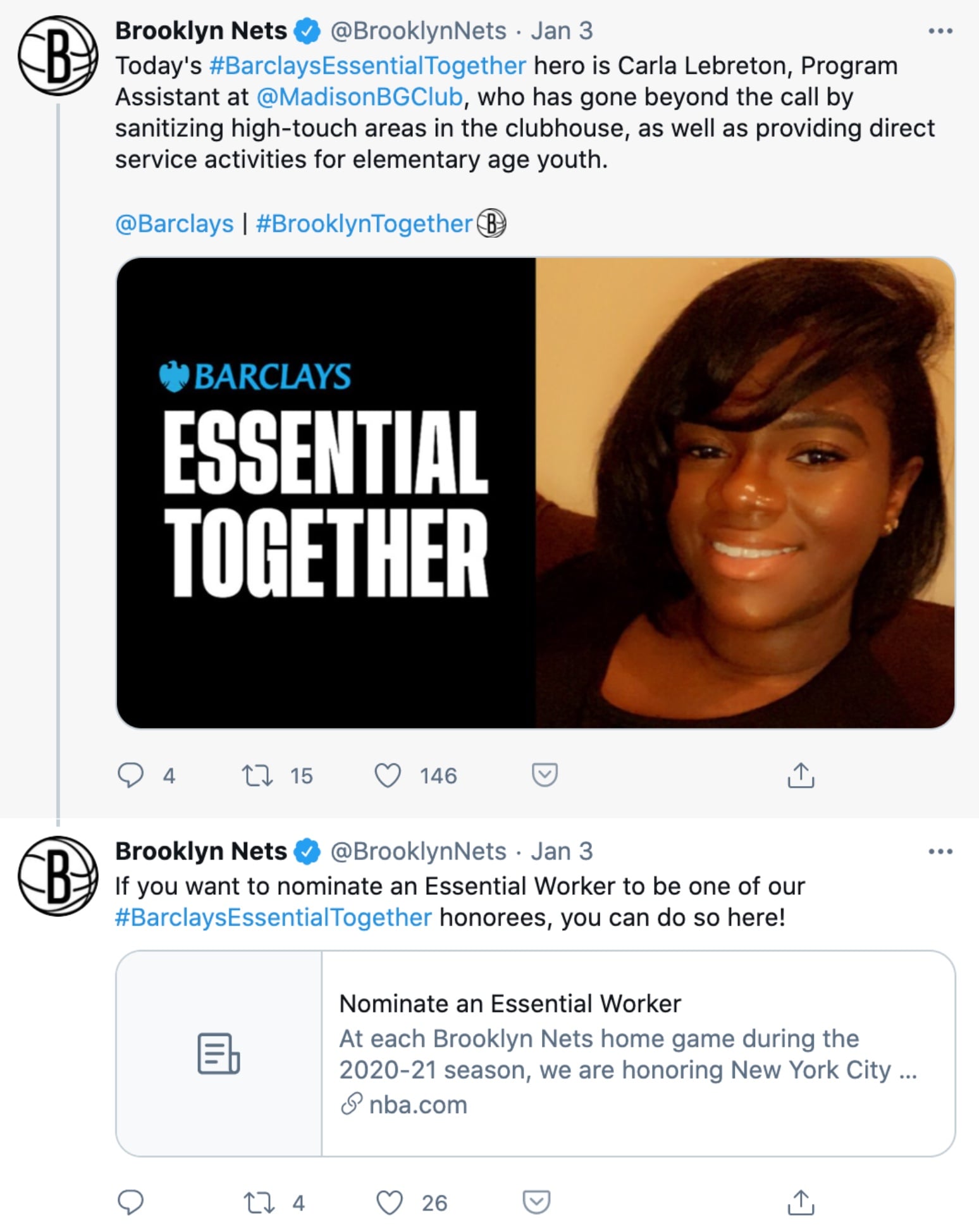Open Brooklyn Nets avatar on second tweet

coord(58,876)
